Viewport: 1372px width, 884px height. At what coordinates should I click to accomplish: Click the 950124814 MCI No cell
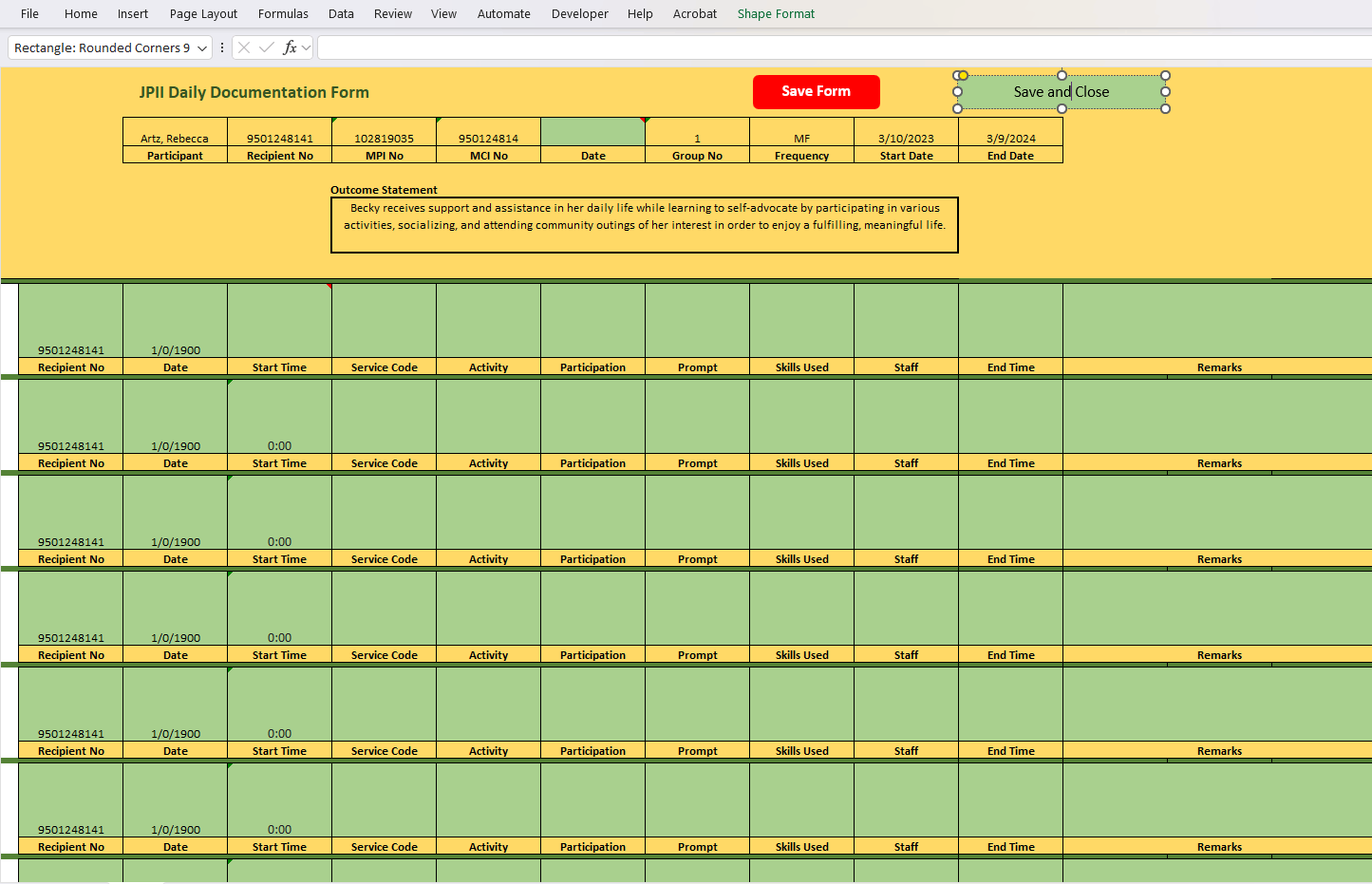point(488,132)
